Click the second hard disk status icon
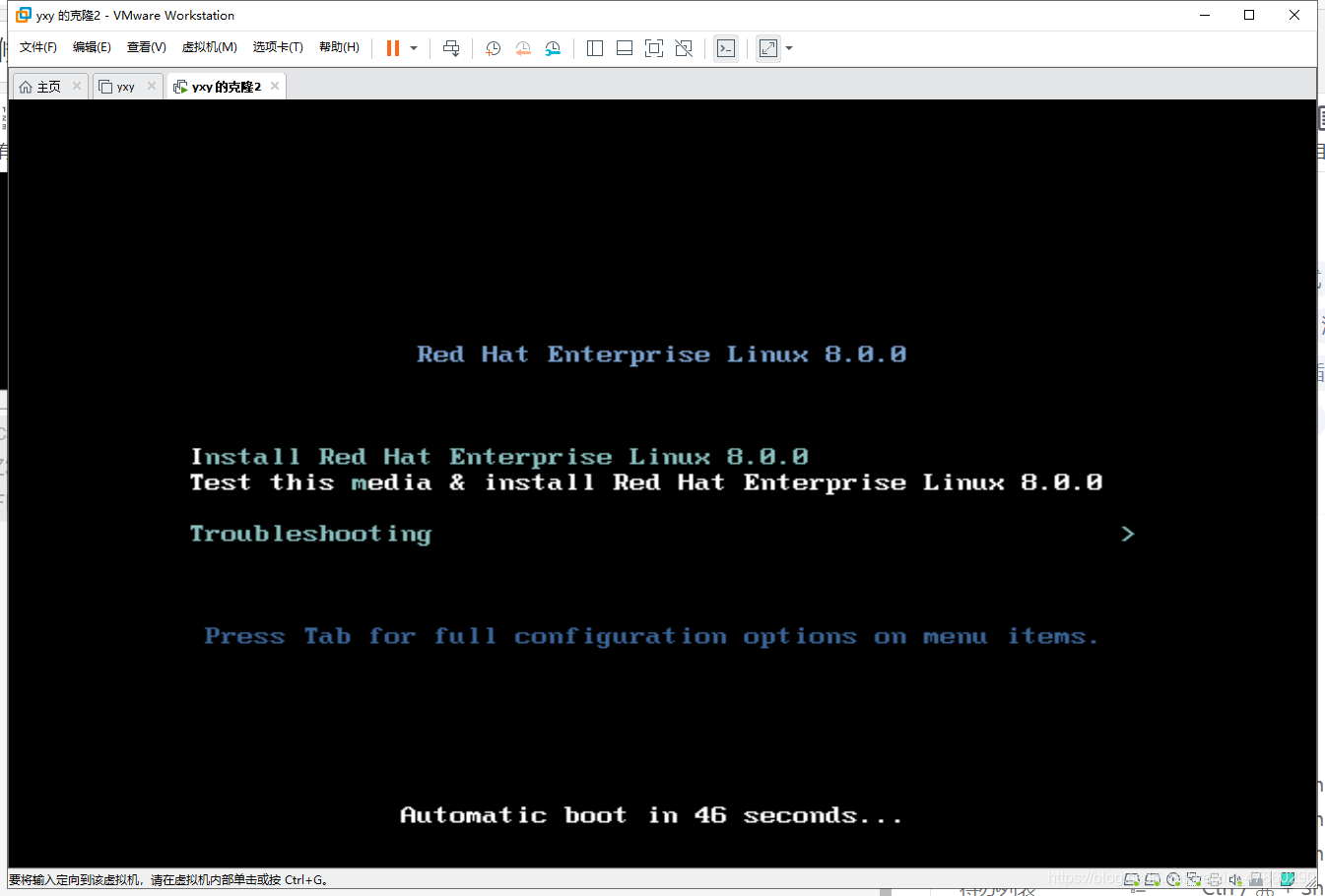This screenshot has height=896, width=1325. [x=1153, y=879]
